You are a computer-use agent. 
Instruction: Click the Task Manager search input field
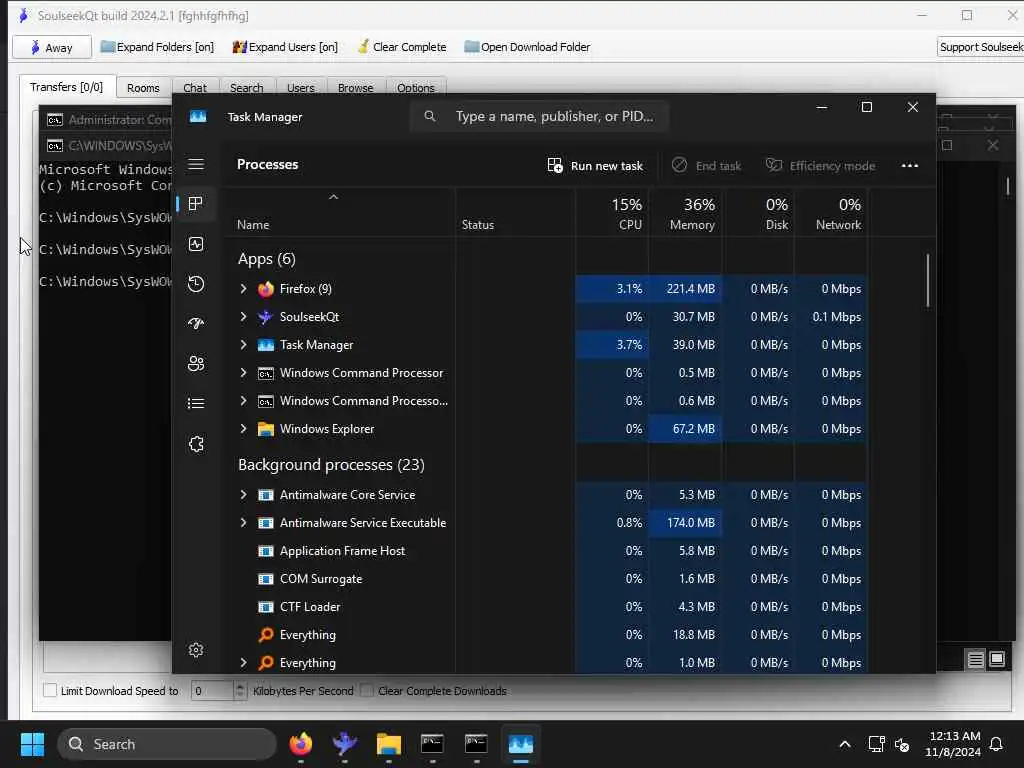click(539, 116)
